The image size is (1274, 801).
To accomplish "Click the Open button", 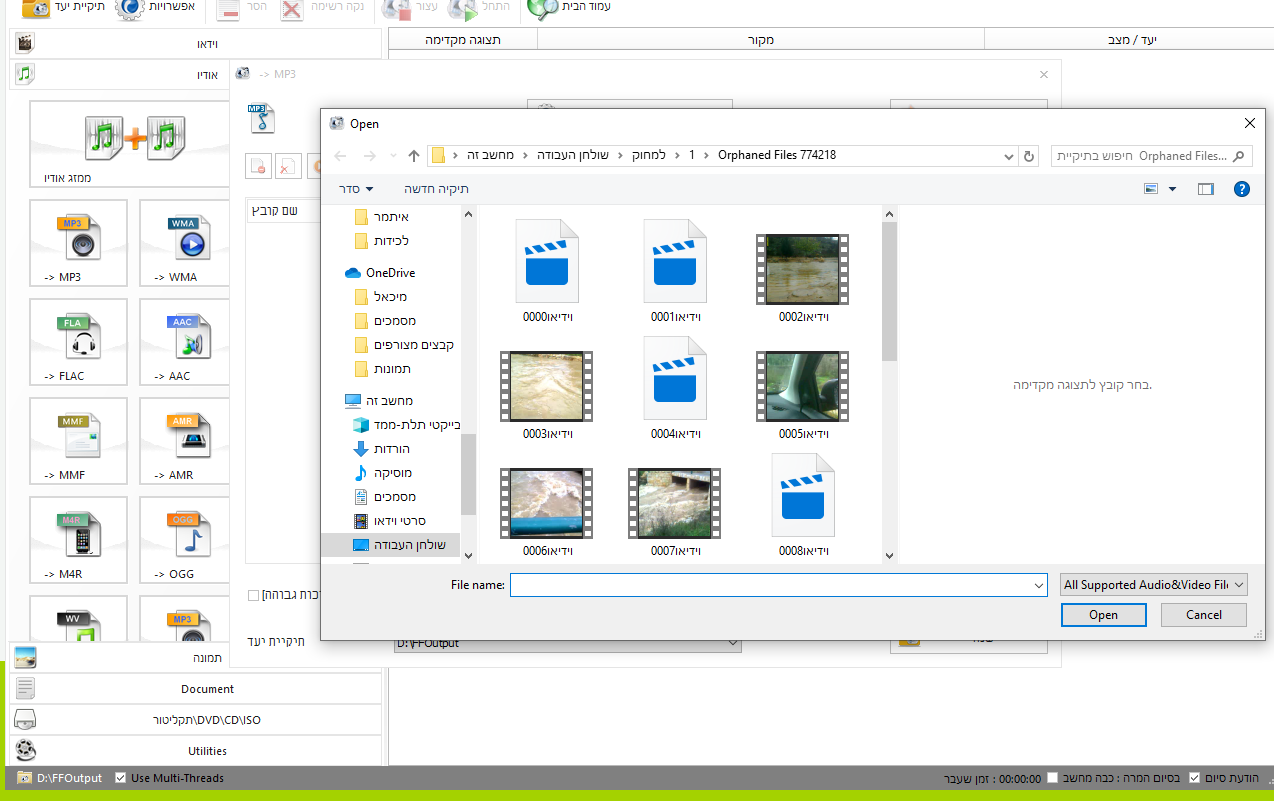I will coord(1103,615).
